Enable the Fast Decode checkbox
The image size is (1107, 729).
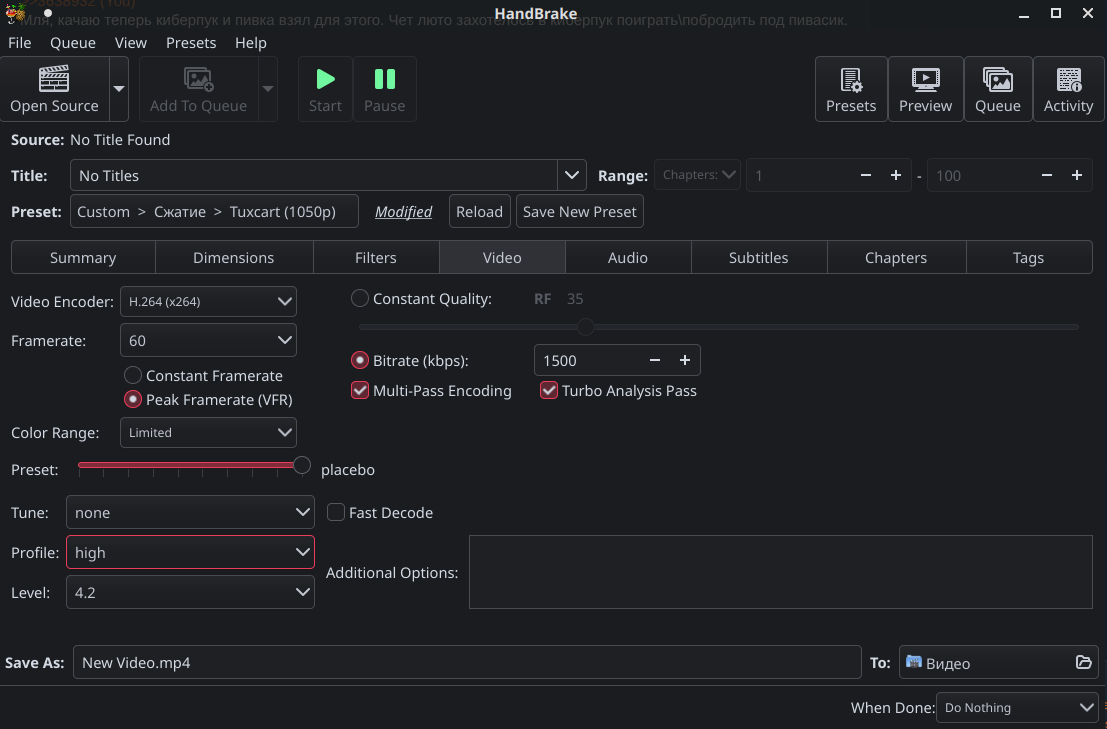coord(336,513)
